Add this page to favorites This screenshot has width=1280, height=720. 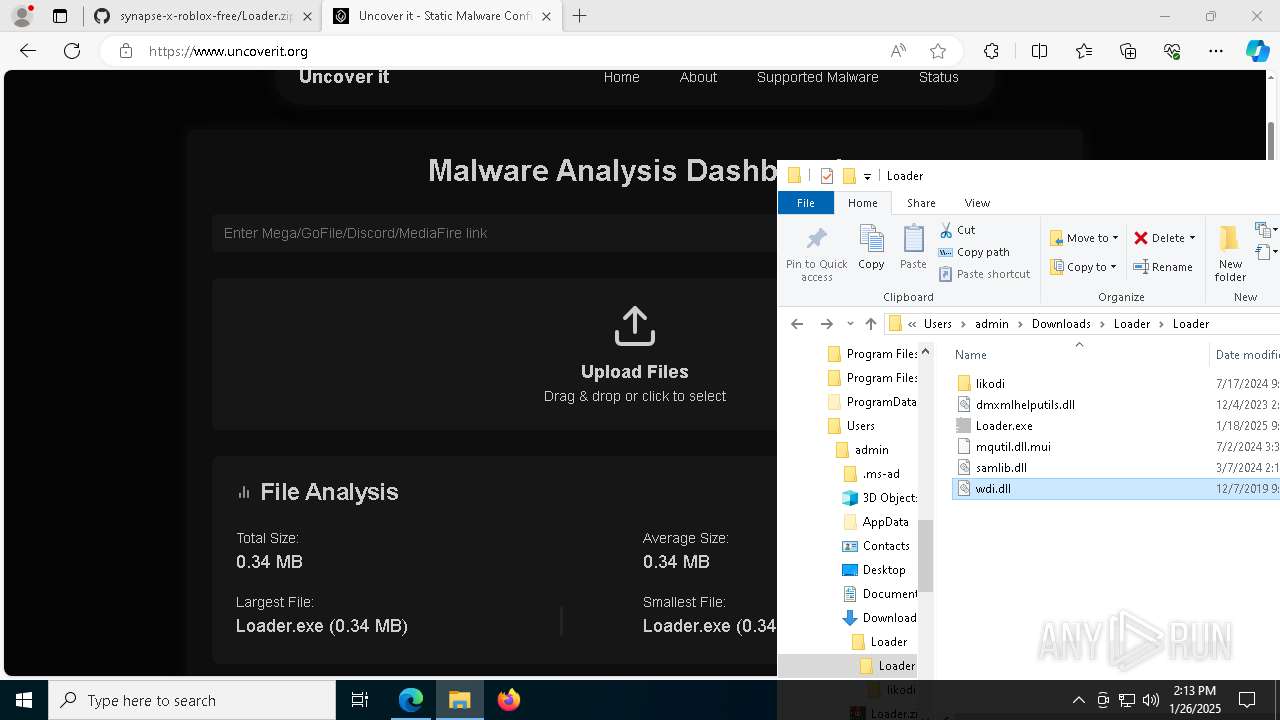coord(938,51)
